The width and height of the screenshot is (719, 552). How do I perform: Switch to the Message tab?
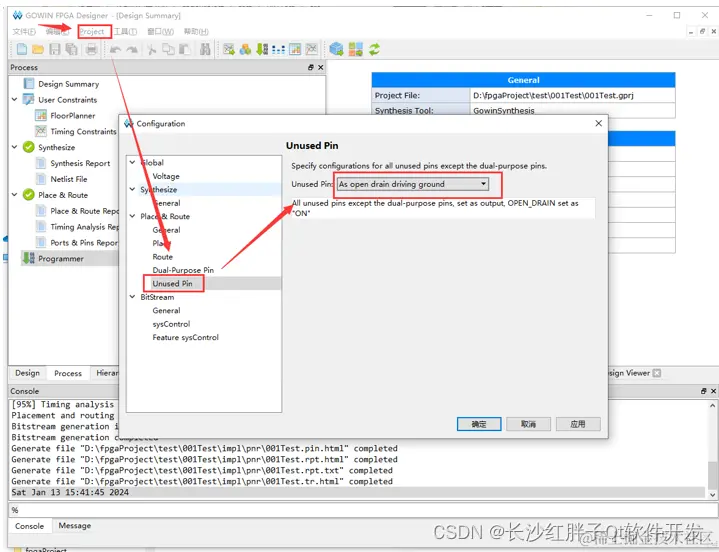pyautogui.click(x=74, y=525)
